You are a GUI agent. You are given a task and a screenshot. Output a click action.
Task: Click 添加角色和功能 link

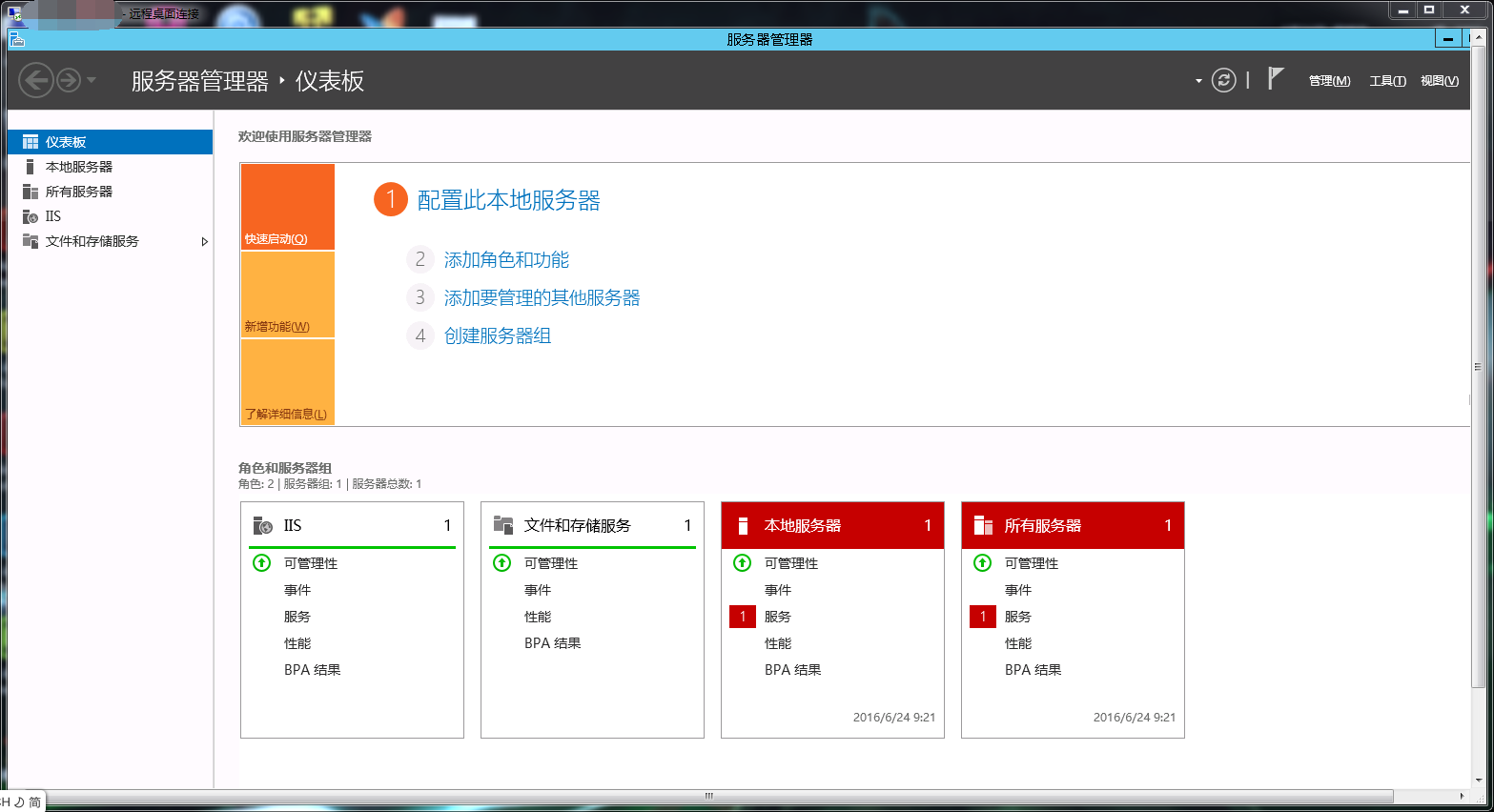[506, 259]
